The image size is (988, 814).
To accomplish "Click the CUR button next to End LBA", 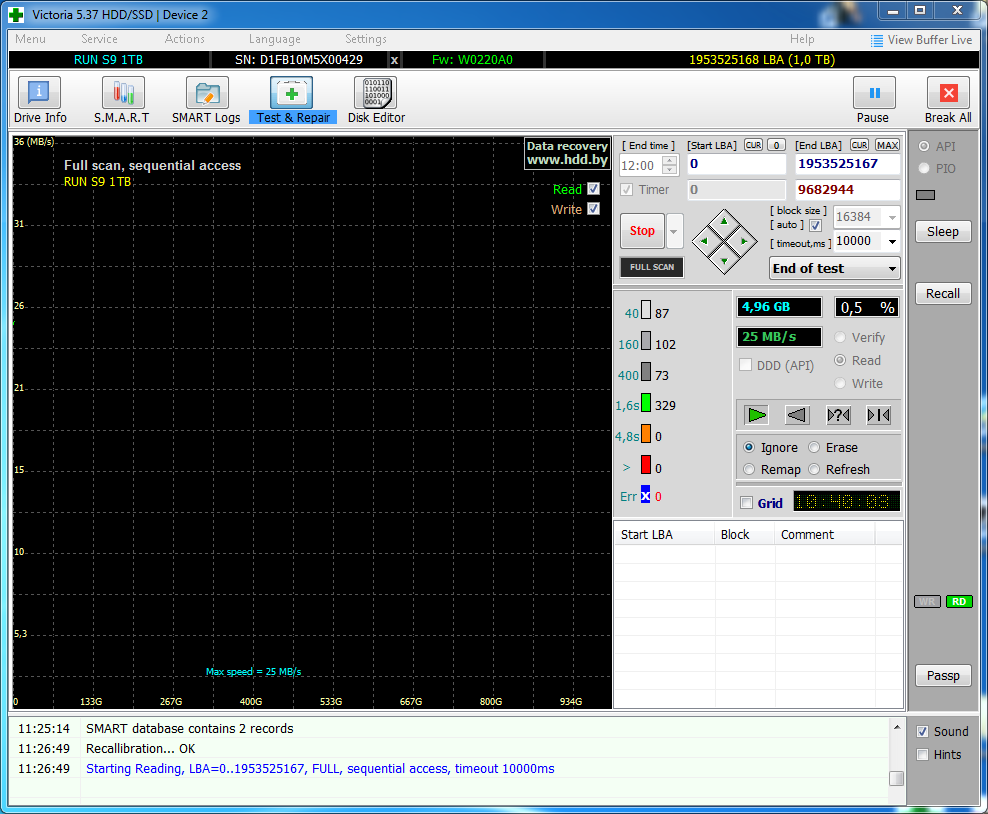I will coord(859,145).
